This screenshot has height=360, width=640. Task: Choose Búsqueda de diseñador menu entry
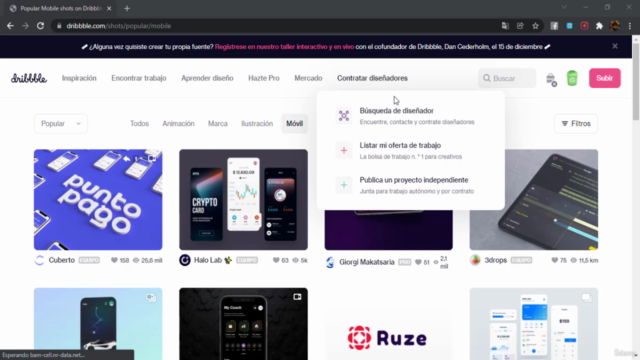click(x=411, y=116)
